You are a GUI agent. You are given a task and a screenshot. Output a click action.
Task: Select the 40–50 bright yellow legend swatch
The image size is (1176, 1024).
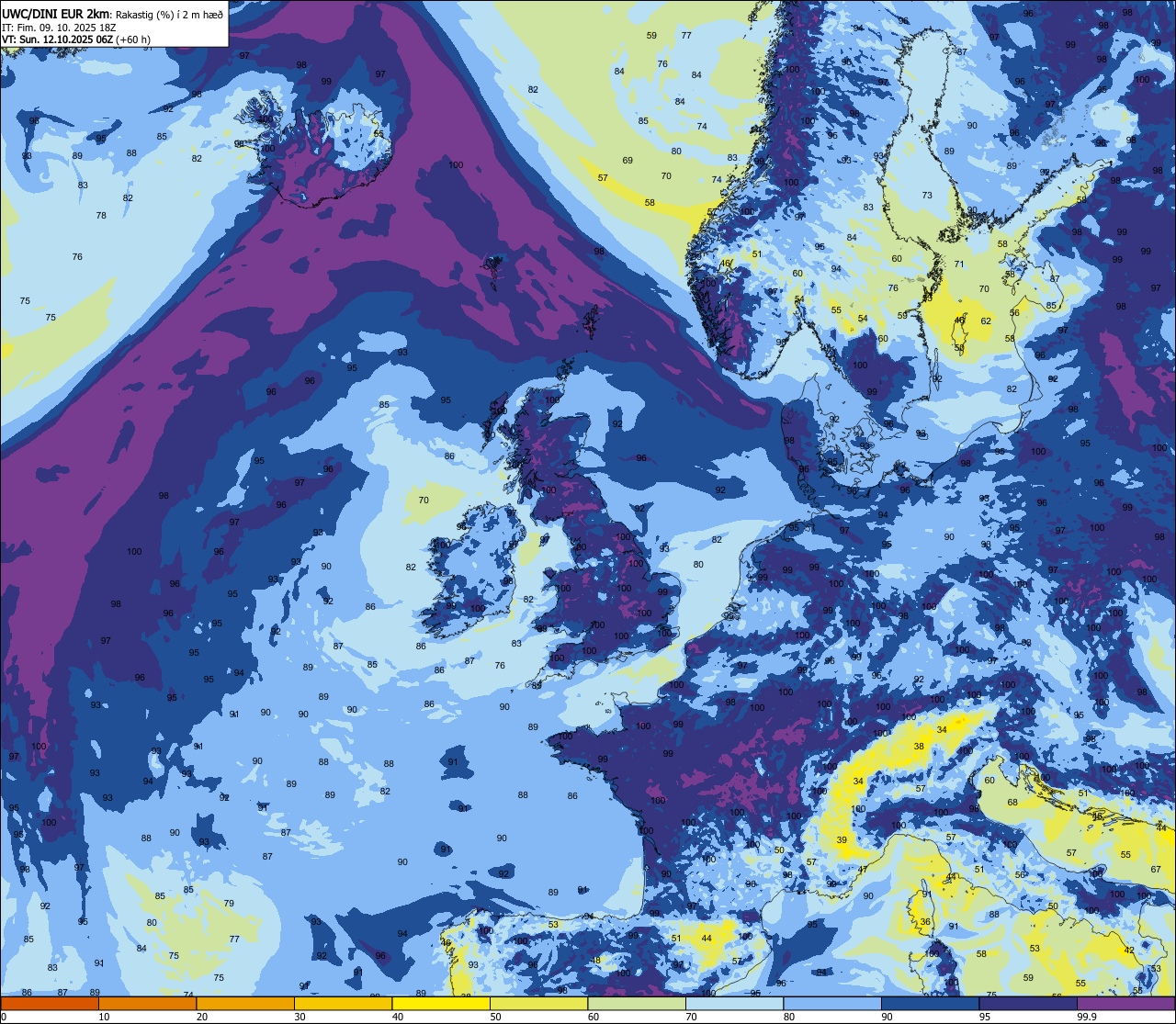pyautogui.click(x=441, y=1003)
